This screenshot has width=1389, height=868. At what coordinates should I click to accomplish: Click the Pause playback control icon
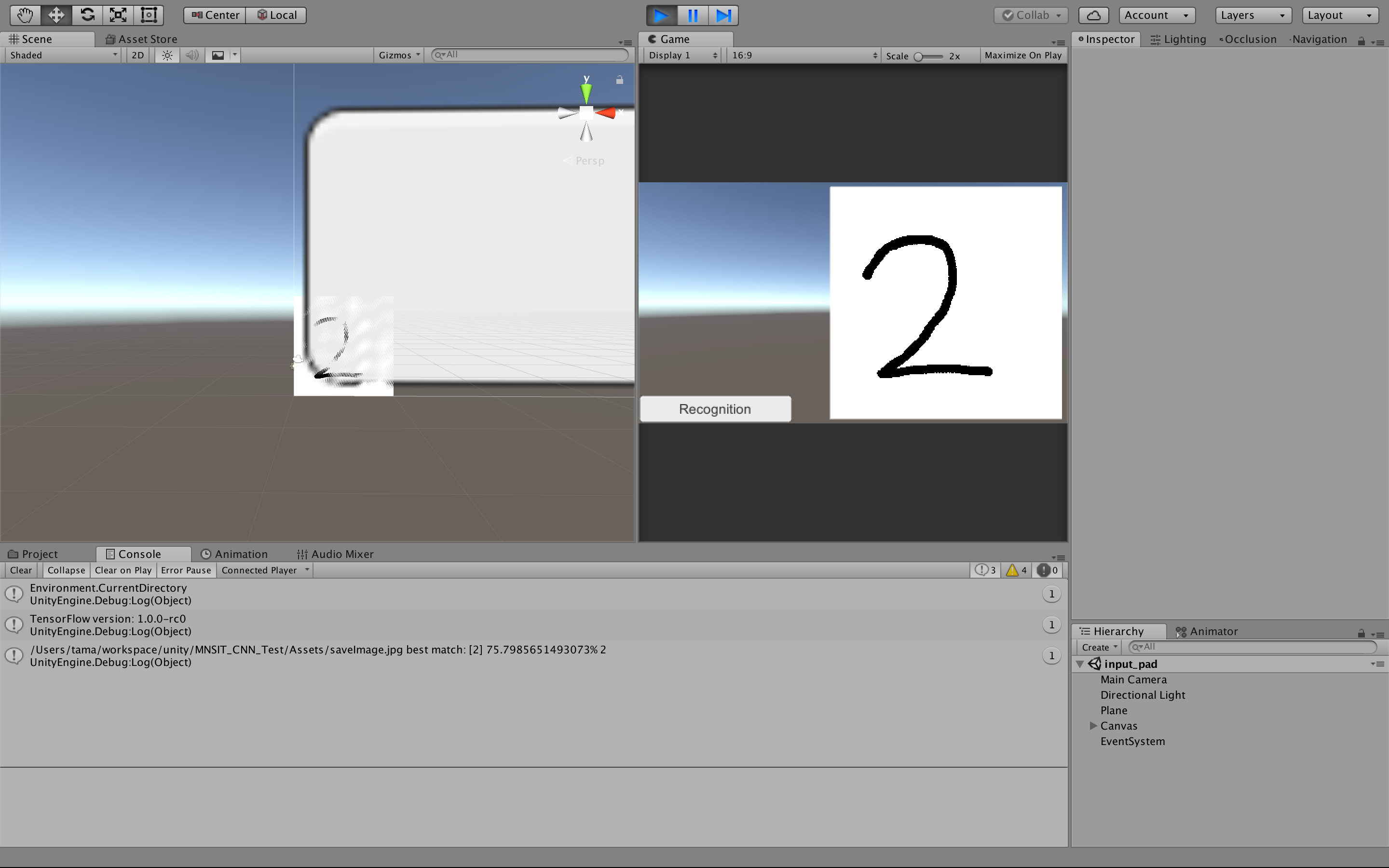pyautogui.click(x=692, y=14)
